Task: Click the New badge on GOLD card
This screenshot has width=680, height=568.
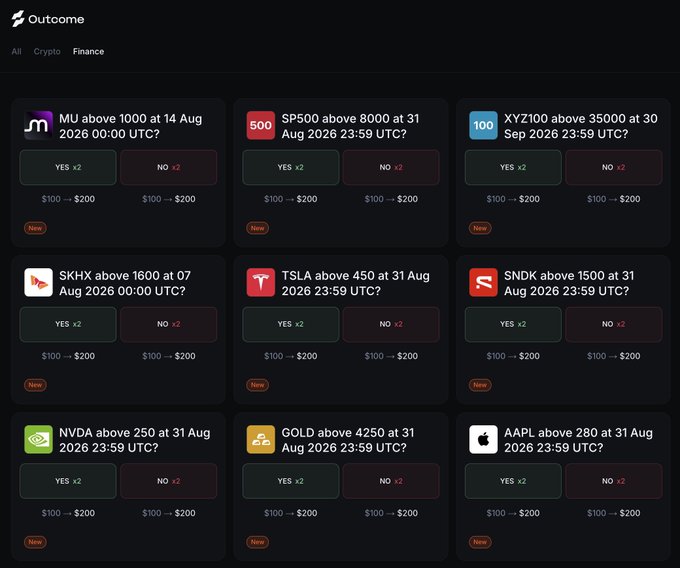Action: click(x=258, y=542)
